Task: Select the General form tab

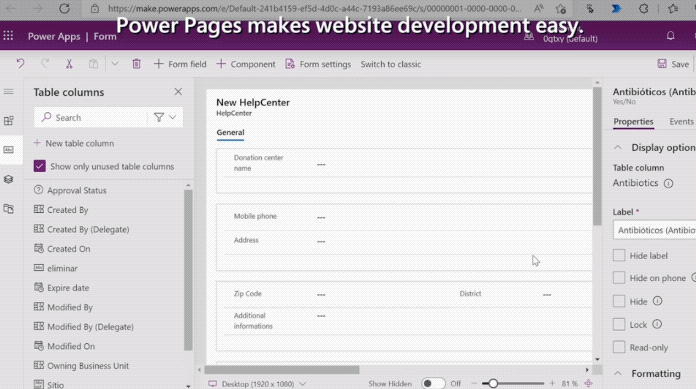Action: (x=230, y=132)
